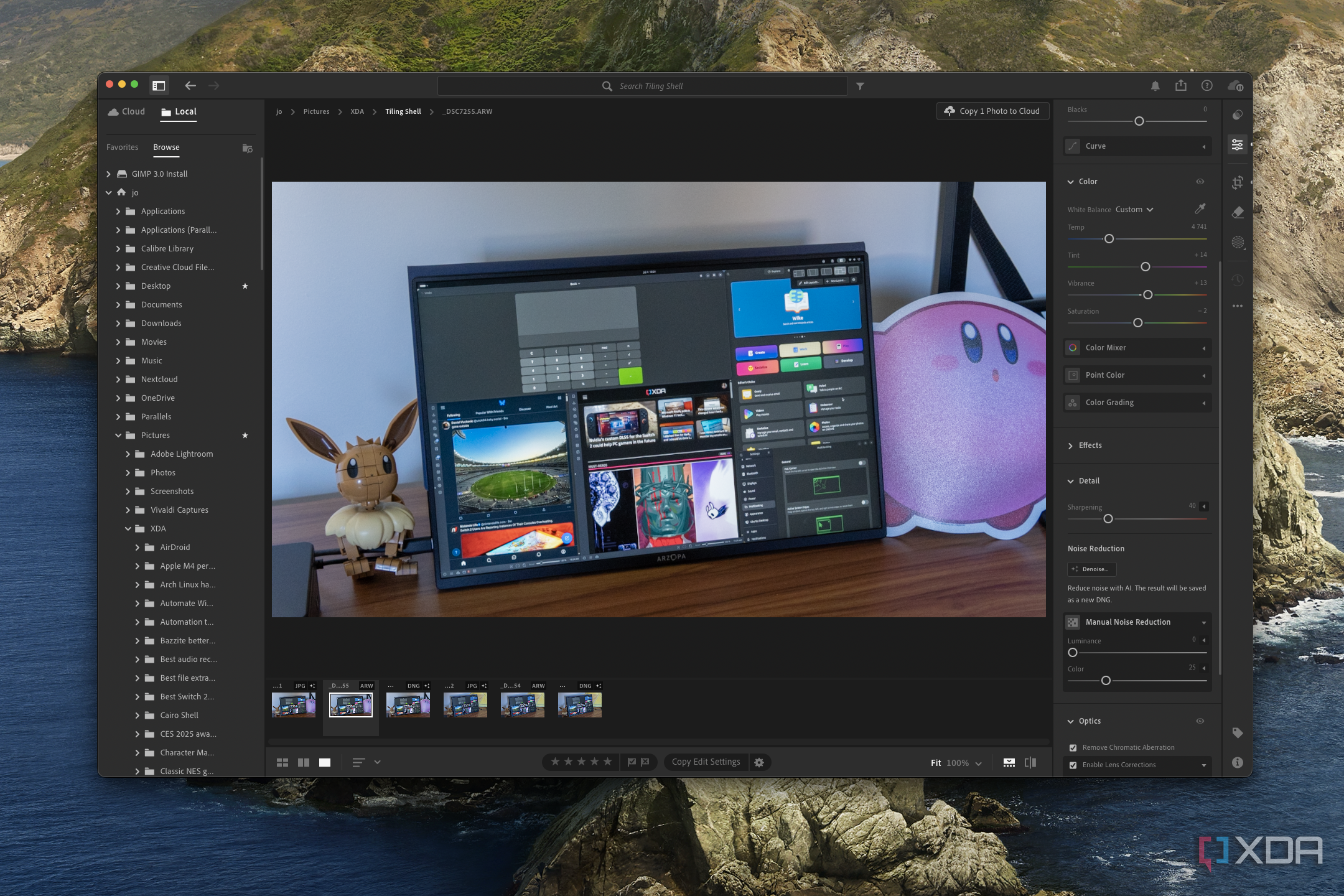Toggle the Optics panel eye visibility

click(1200, 721)
